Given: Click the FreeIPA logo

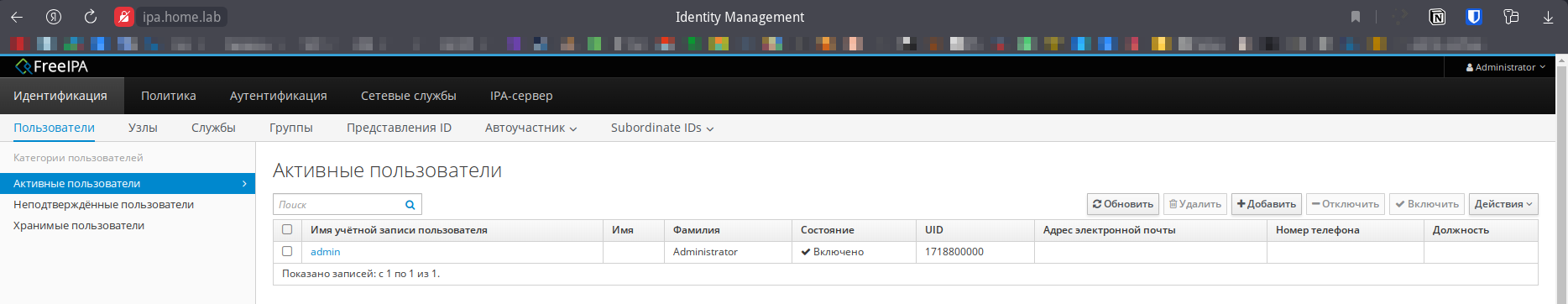Looking at the screenshot, I should pyautogui.click(x=51, y=66).
